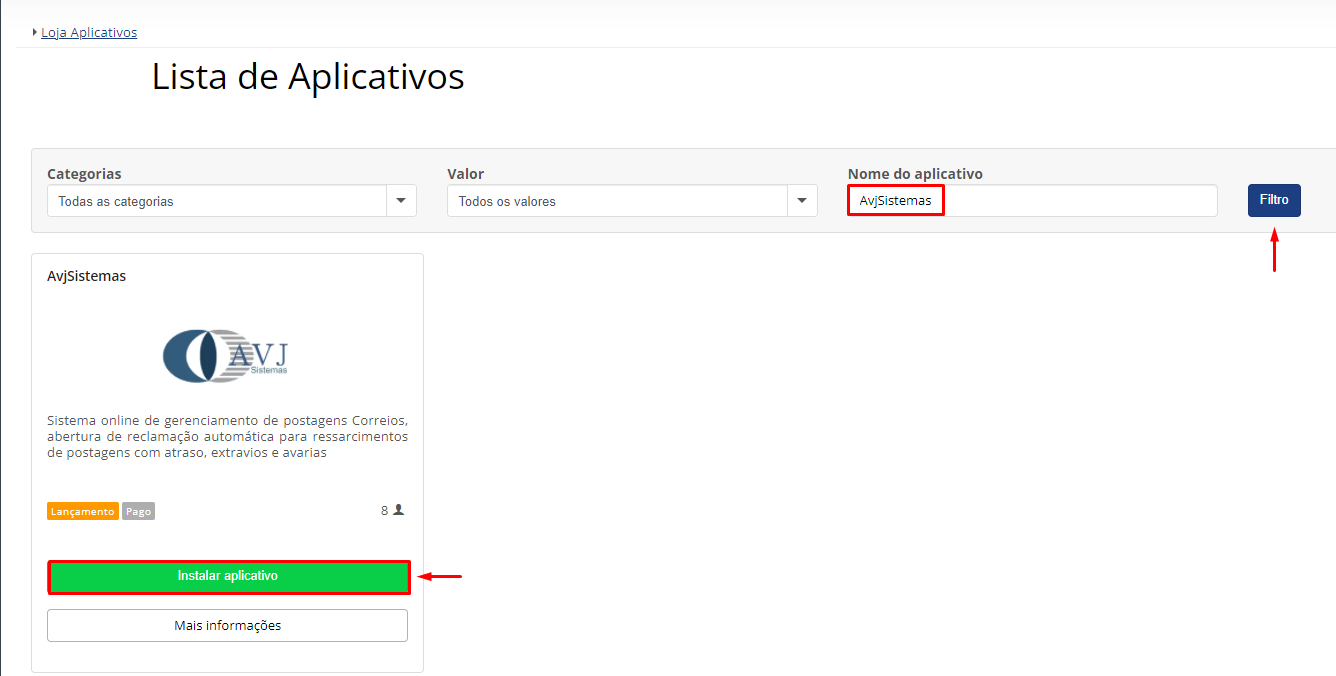
Task: Open 'Mais informações' for AvjSistemas
Action: [x=228, y=626]
